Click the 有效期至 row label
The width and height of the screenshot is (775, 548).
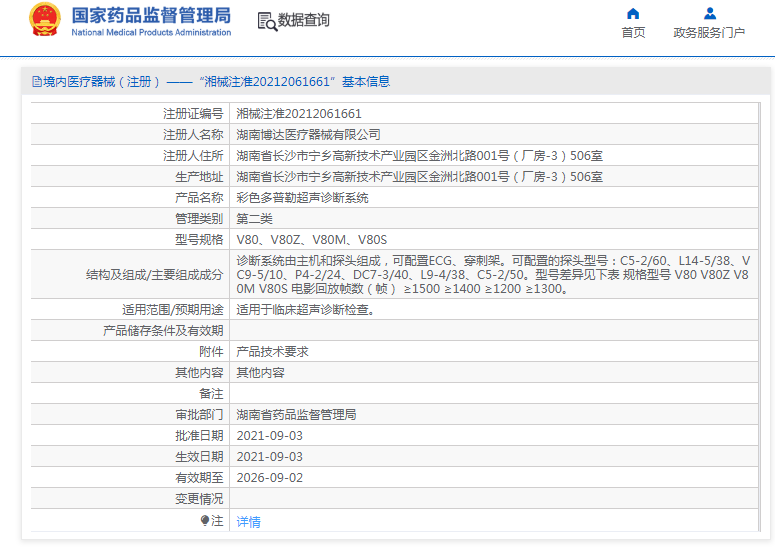199,478
